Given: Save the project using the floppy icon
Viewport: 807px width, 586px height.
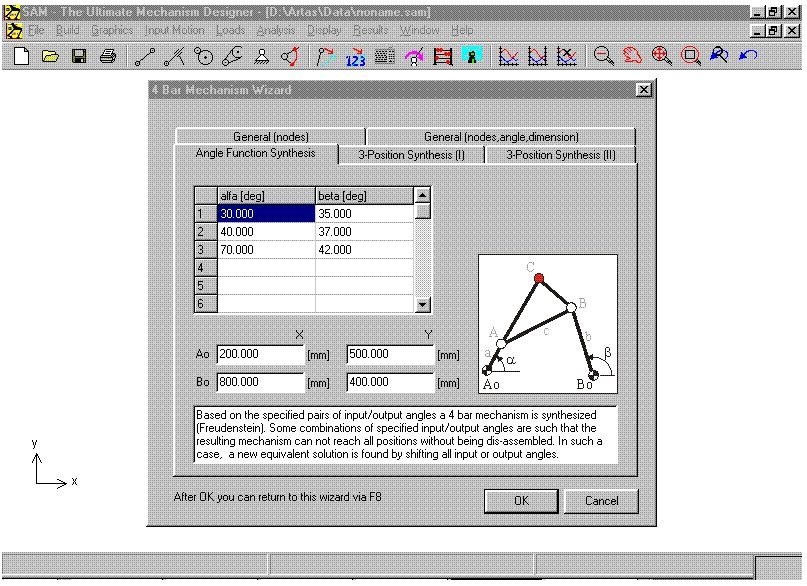Looking at the screenshot, I should [79, 56].
